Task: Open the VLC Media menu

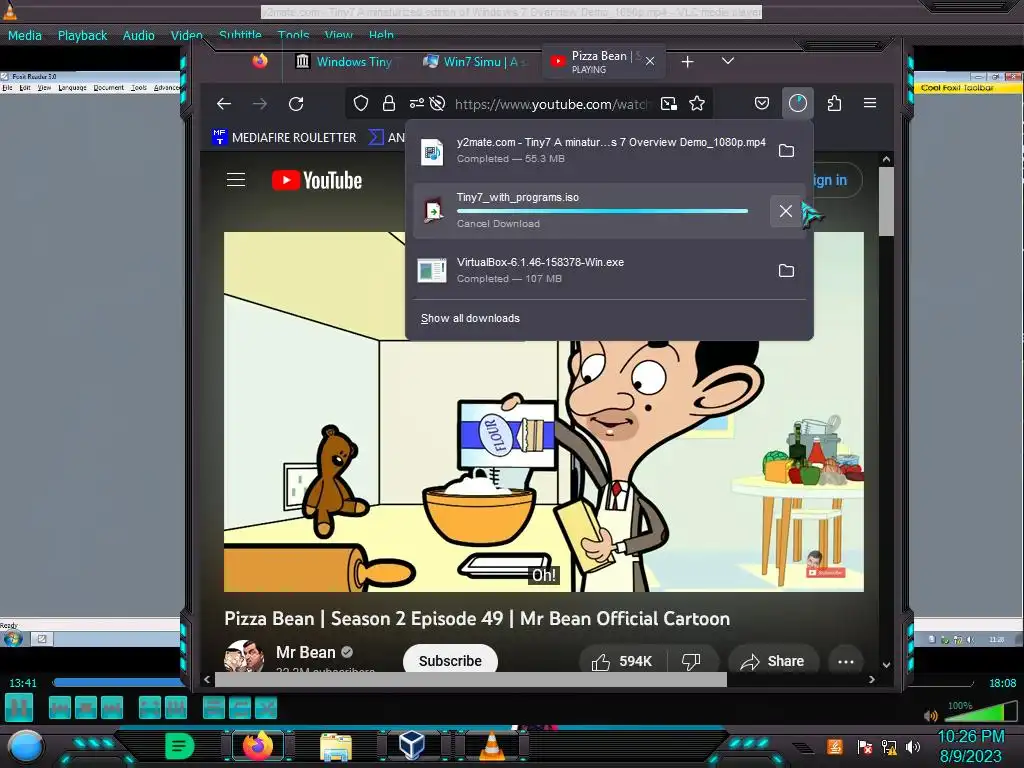Action: coord(25,35)
